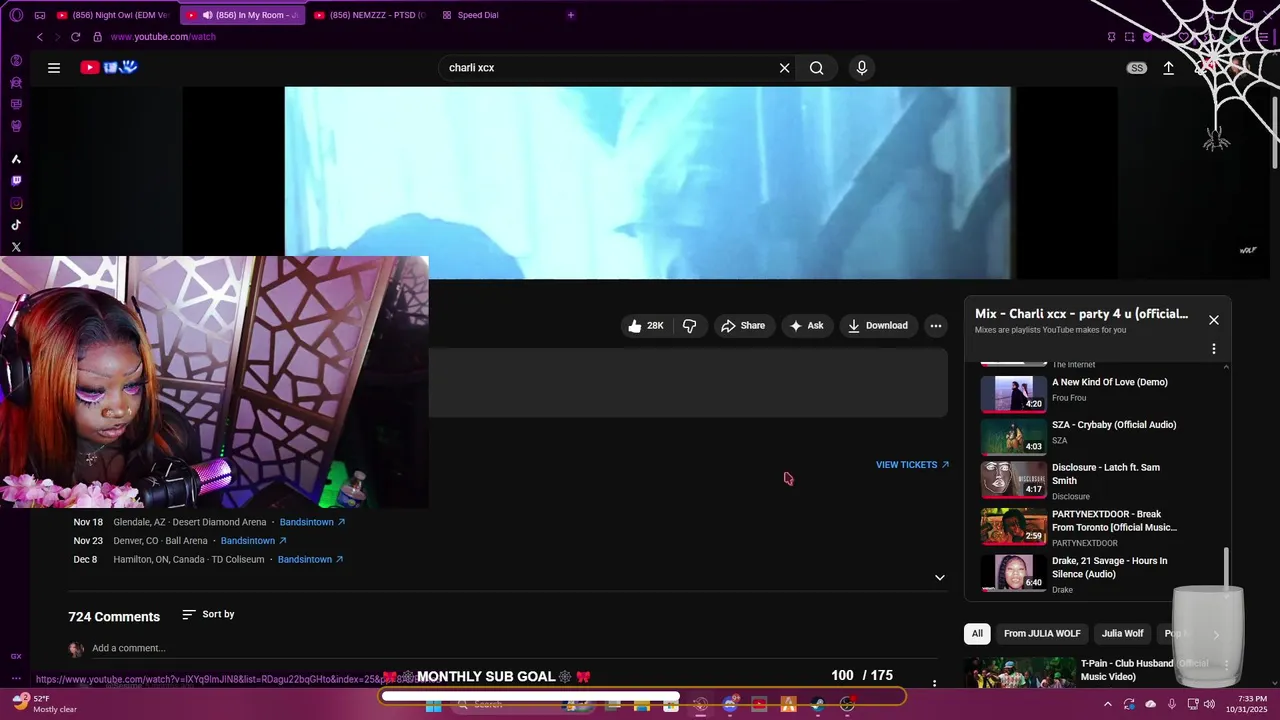Open X in the Opera sidebar
This screenshot has height=720, width=1280.
pos(16,247)
